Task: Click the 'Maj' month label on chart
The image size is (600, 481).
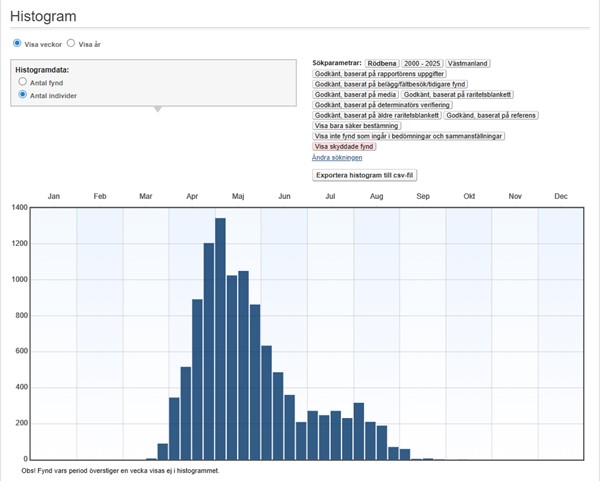Action: (238, 196)
